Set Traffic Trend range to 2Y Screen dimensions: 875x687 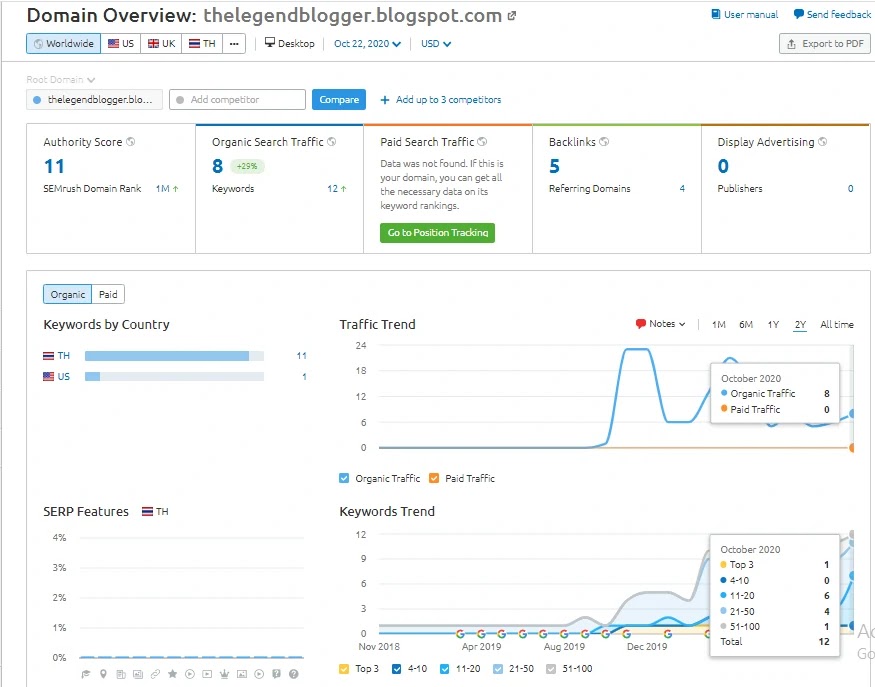click(800, 324)
